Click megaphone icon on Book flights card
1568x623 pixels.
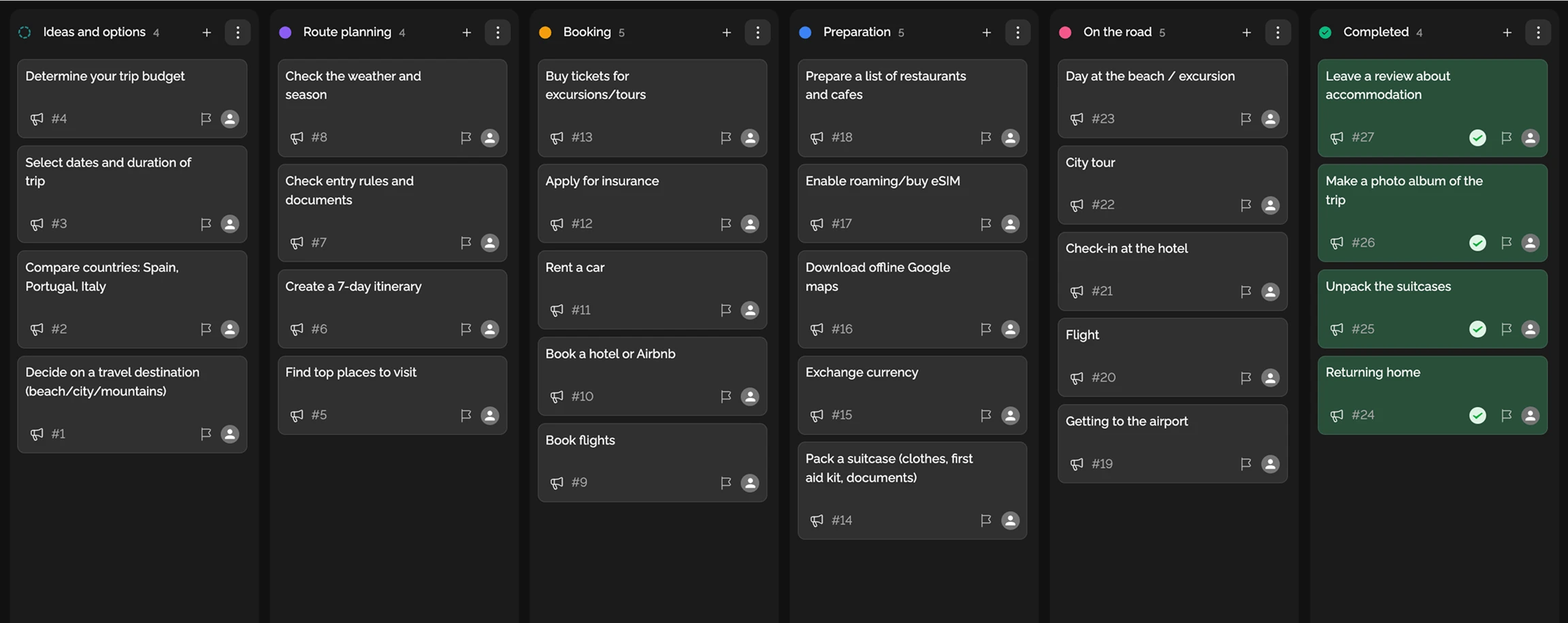(557, 483)
